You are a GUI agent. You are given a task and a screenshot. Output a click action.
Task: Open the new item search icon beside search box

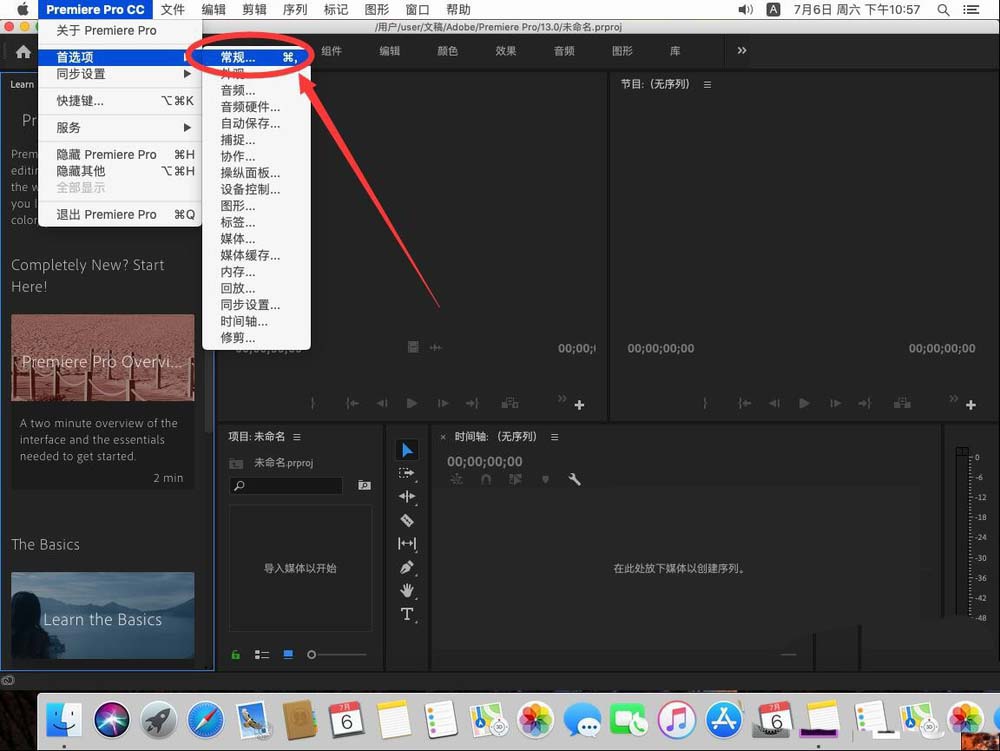pyautogui.click(x=364, y=486)
